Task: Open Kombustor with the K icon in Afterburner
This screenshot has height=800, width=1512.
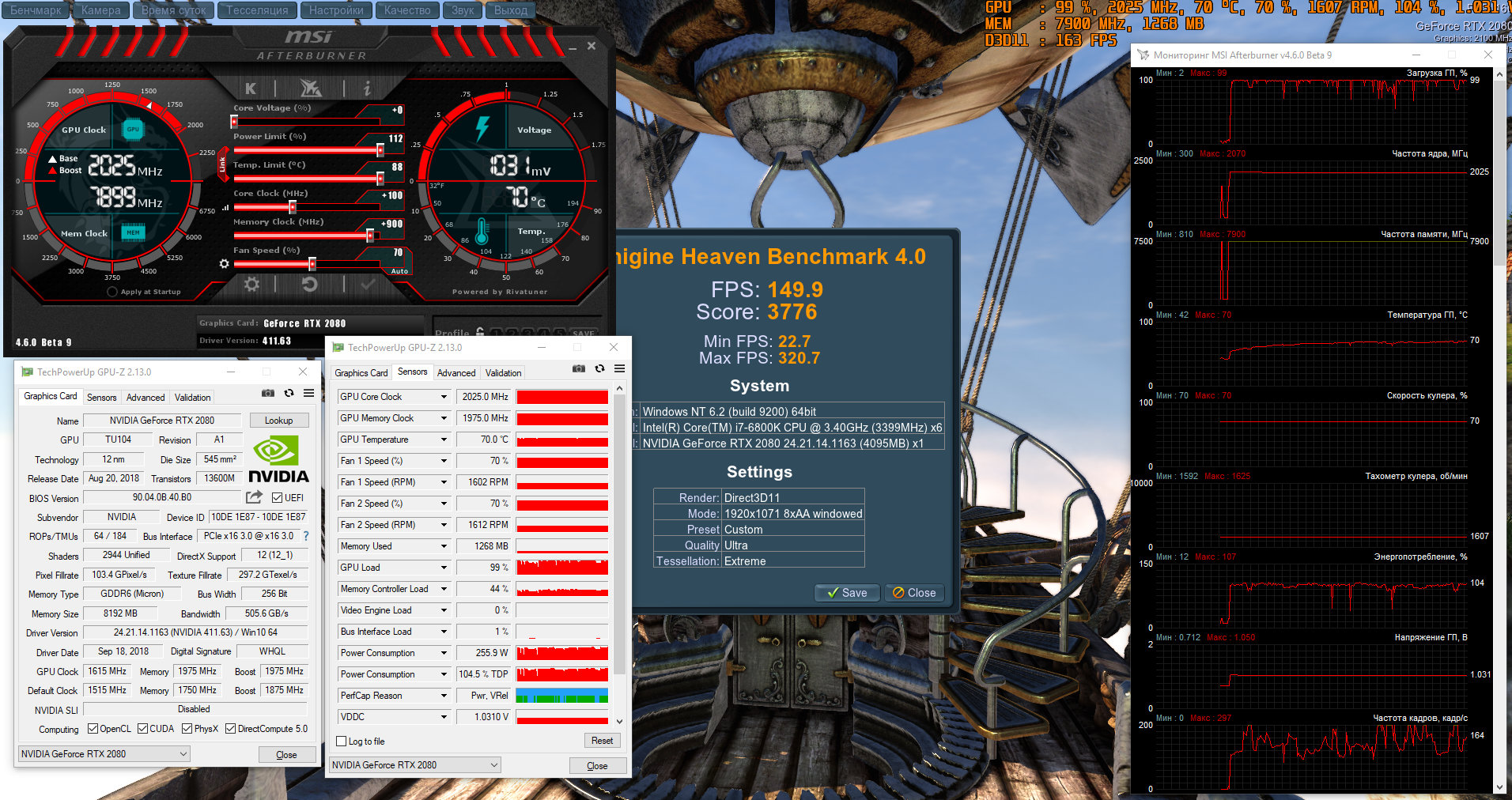Action: pos(251,89)
